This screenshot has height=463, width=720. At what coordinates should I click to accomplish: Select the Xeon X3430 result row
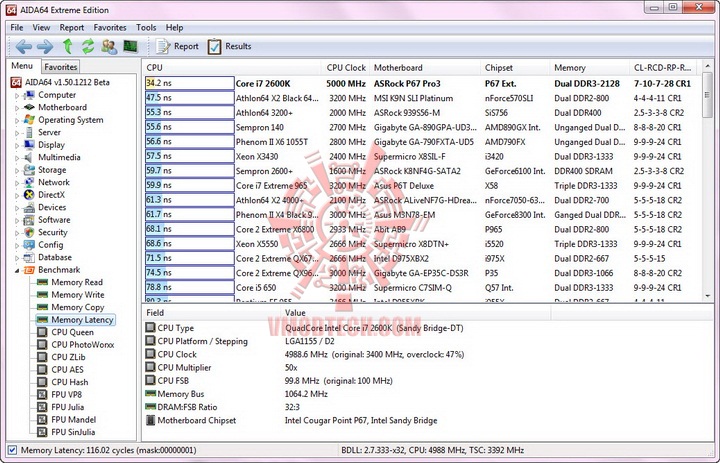click(x=421, y=157)
